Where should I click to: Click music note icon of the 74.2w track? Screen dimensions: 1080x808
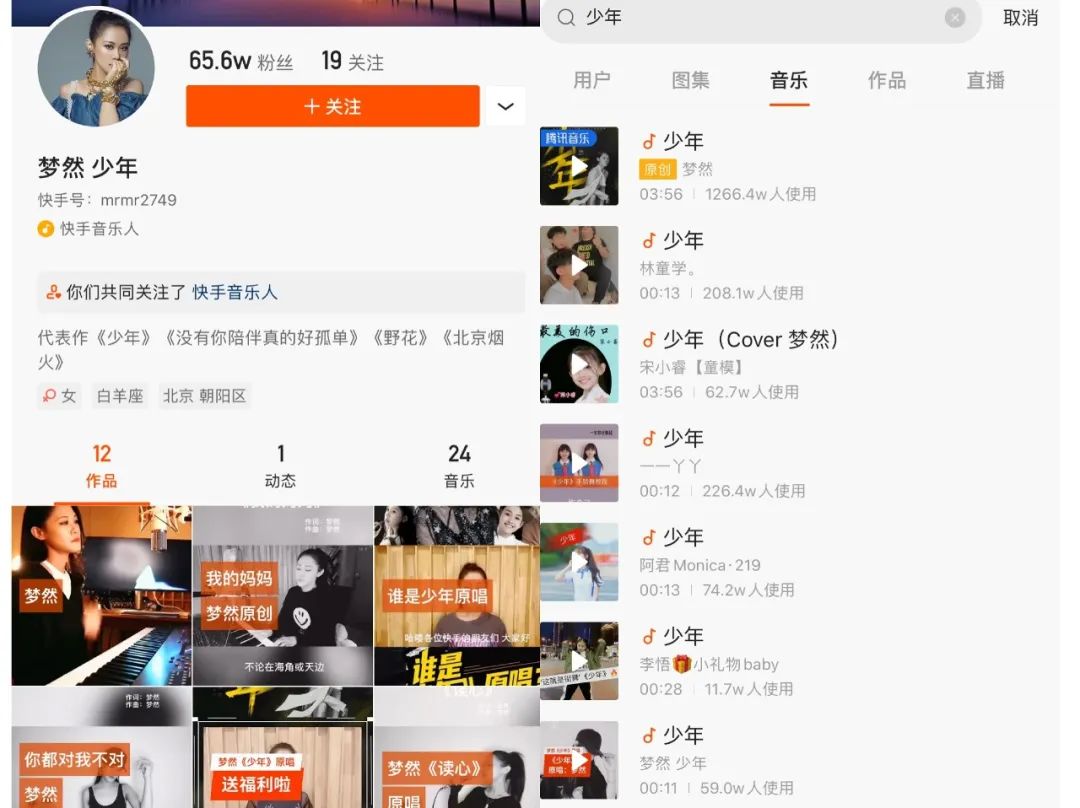648,537
